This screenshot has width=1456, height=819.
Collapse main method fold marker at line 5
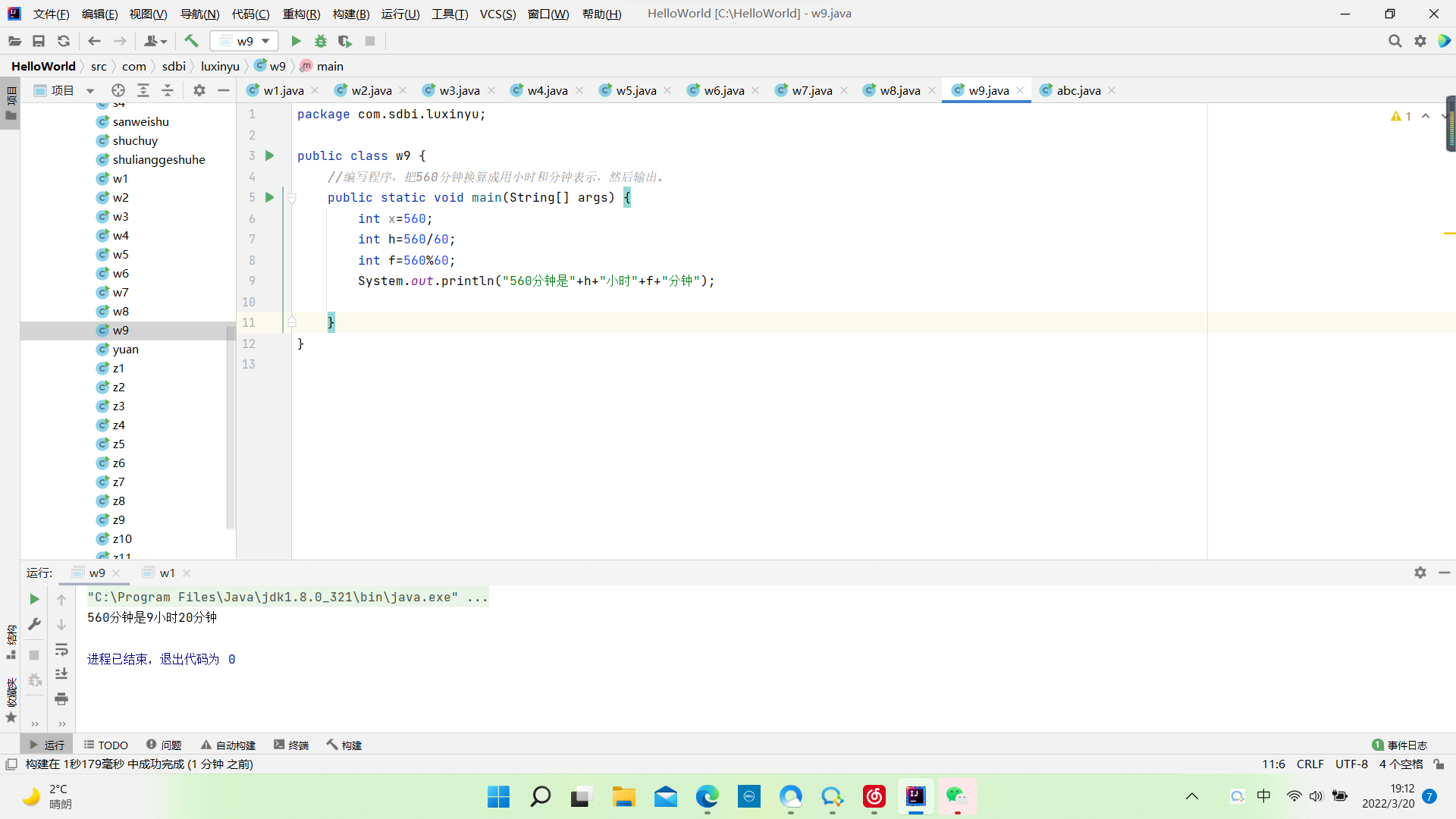pyautogui.click(x=291, y=198)
